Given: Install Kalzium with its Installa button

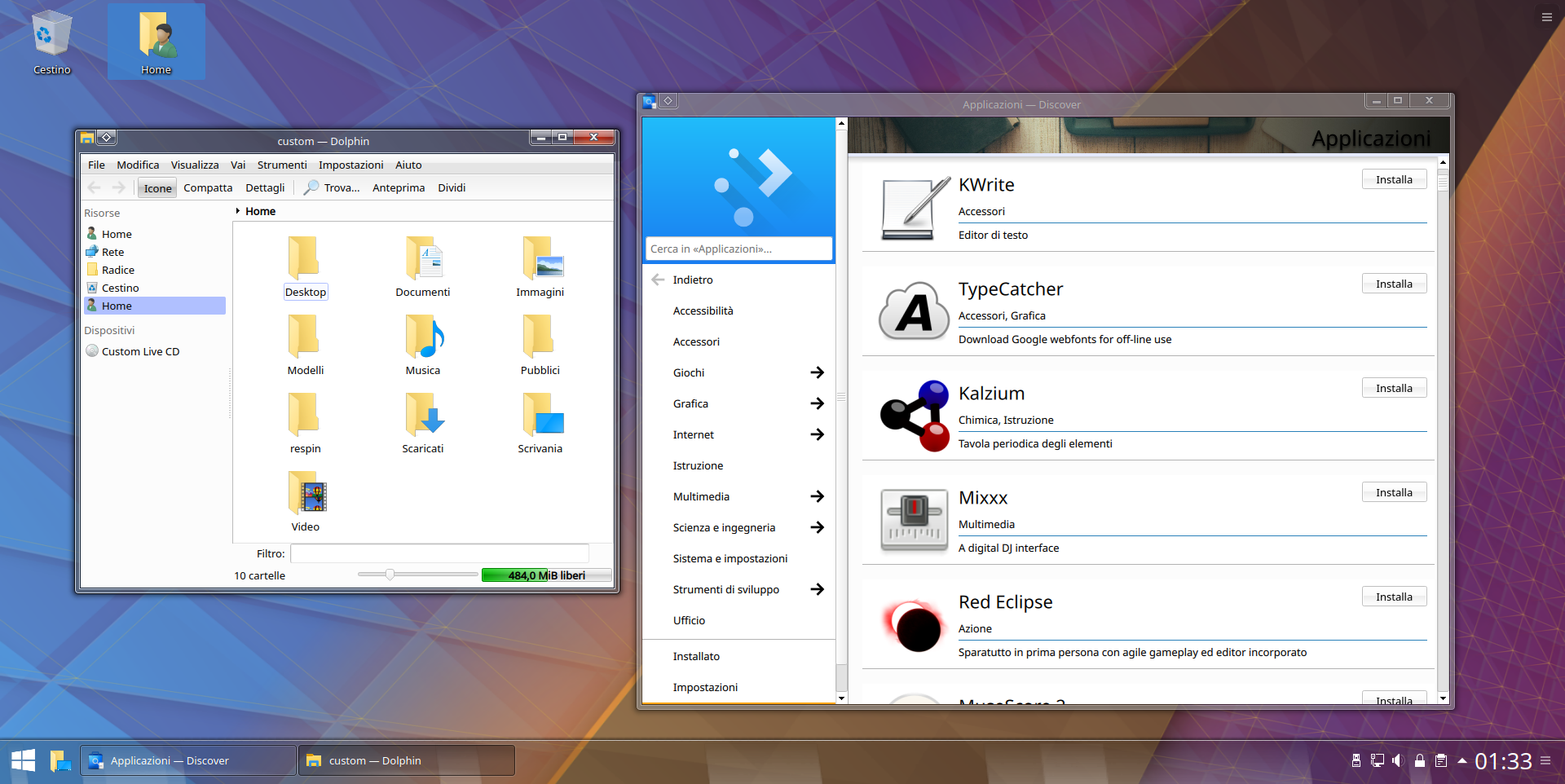Looking at the screenshot, I should (x=1394, y=388).
